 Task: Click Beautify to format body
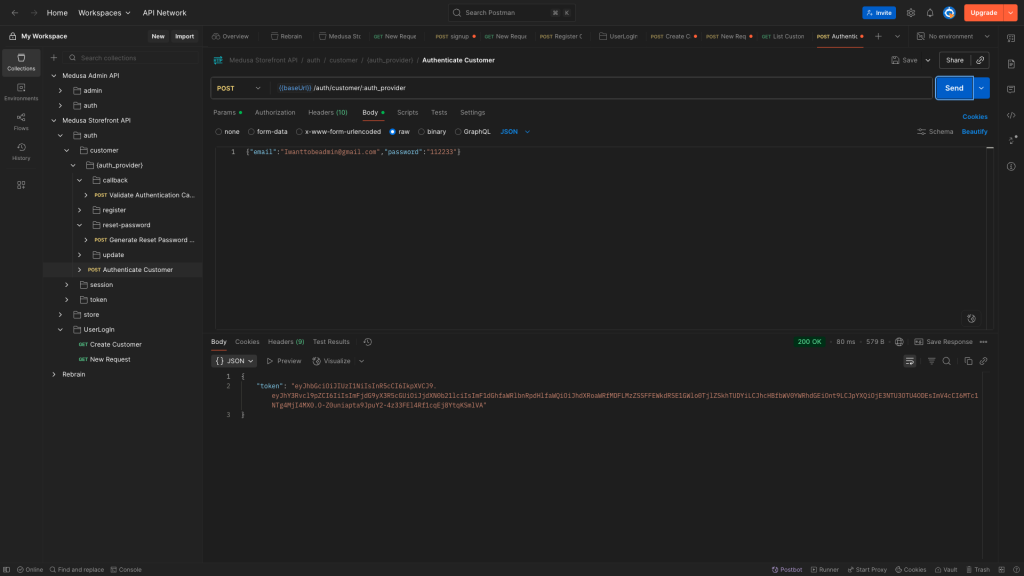[x=974, y=132]
